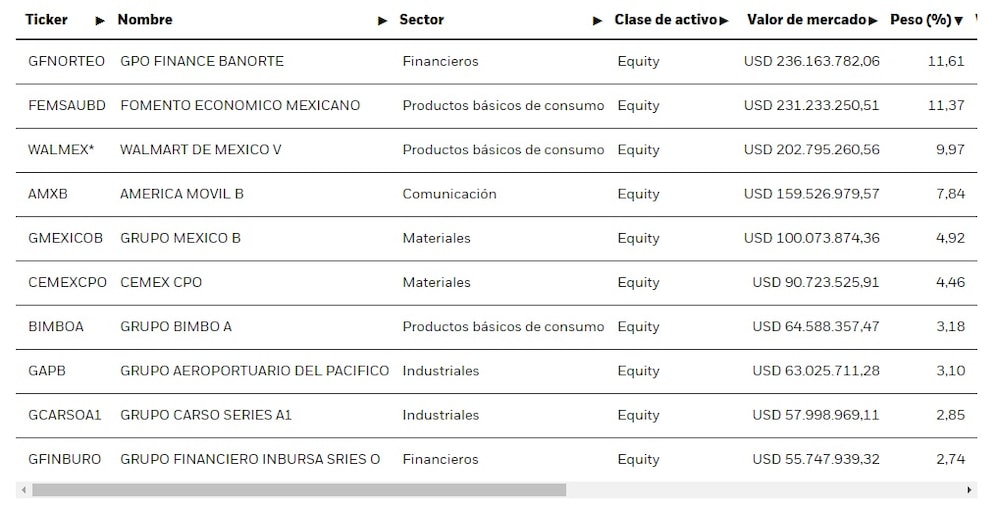
Task: Sort by the Sector column header
Action: coord(421,20)
